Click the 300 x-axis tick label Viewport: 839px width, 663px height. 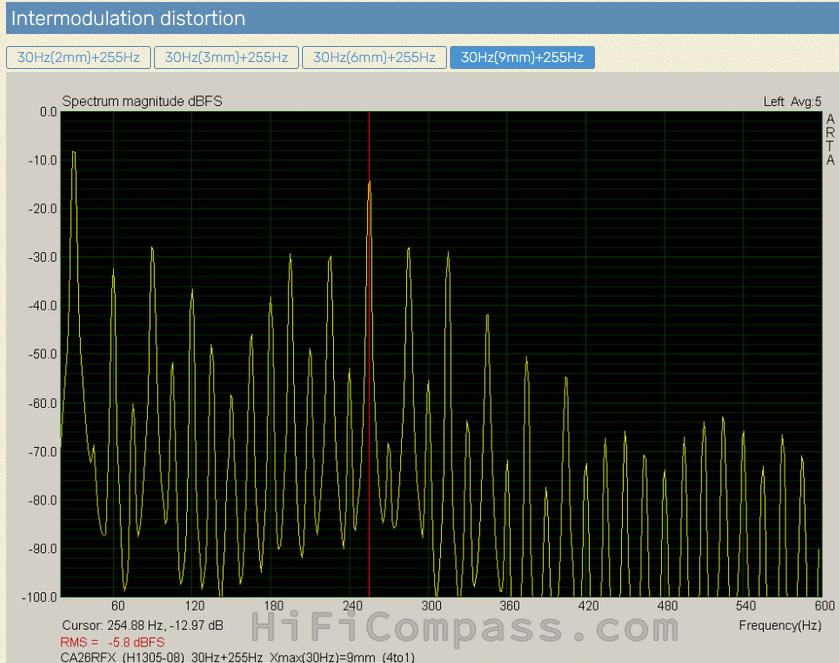click(x=431, y=606)
